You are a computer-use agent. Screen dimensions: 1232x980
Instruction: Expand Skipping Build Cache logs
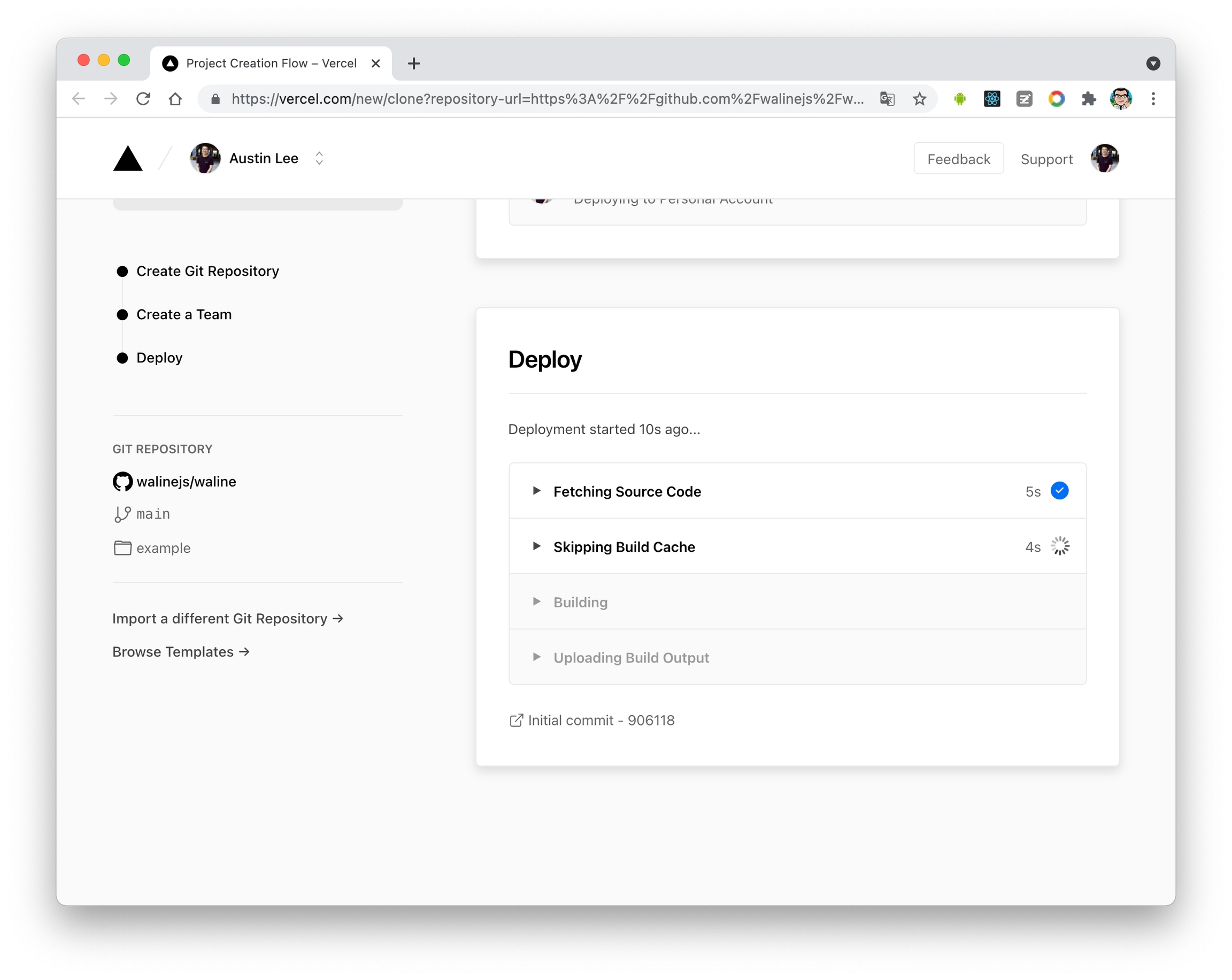tap(536, 546)
